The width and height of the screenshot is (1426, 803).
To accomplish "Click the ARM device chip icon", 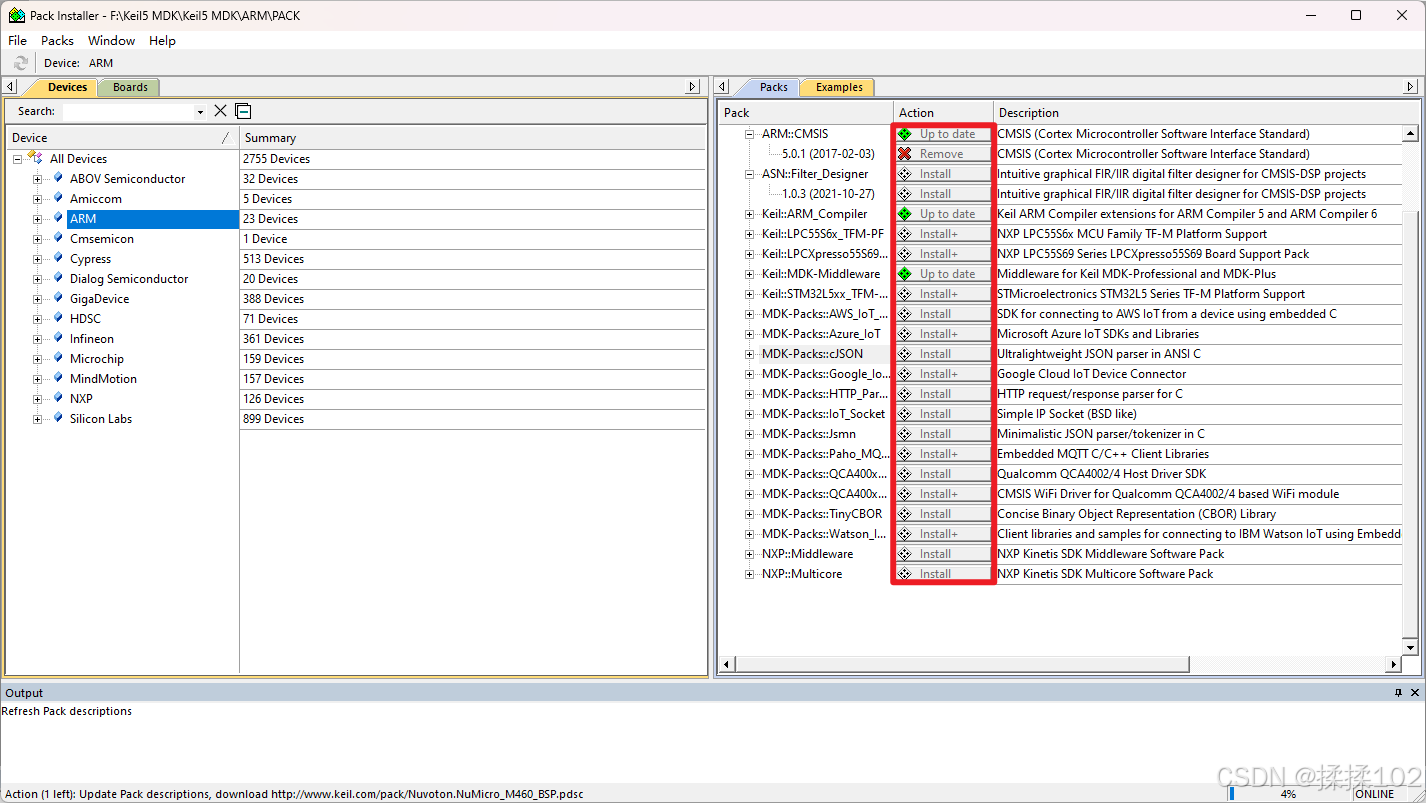I will click(x=58, y=218).
